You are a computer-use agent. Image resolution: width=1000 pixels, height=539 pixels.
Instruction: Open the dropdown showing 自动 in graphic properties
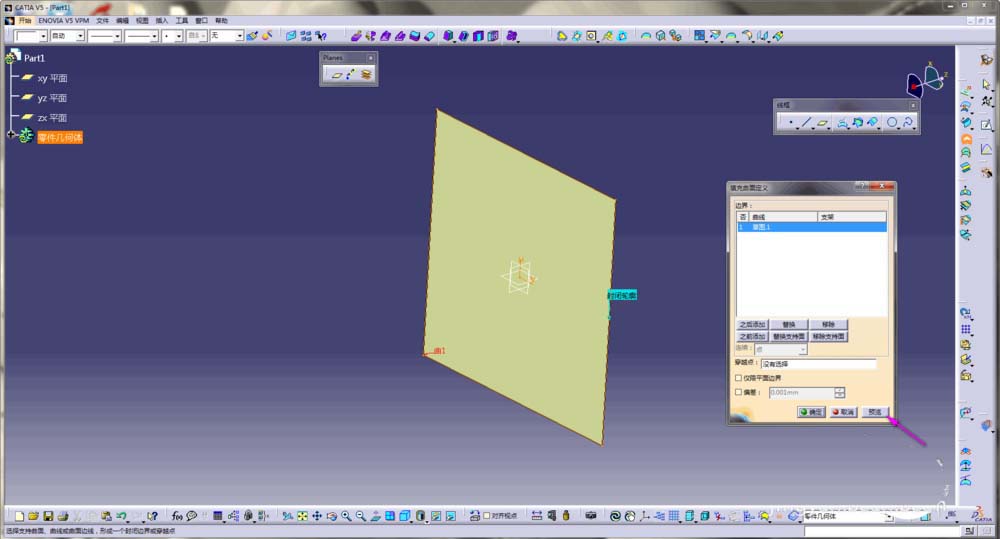click(x=80, y=36)
